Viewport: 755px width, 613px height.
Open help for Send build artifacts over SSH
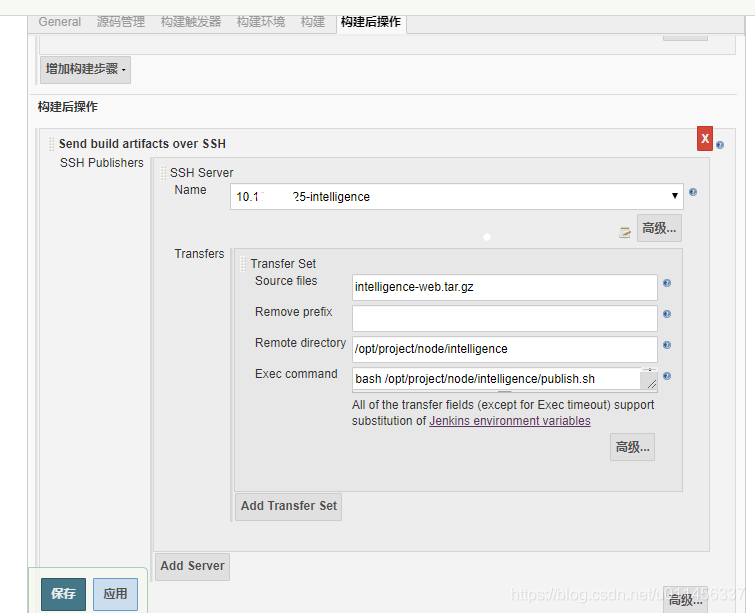[720, 145]
